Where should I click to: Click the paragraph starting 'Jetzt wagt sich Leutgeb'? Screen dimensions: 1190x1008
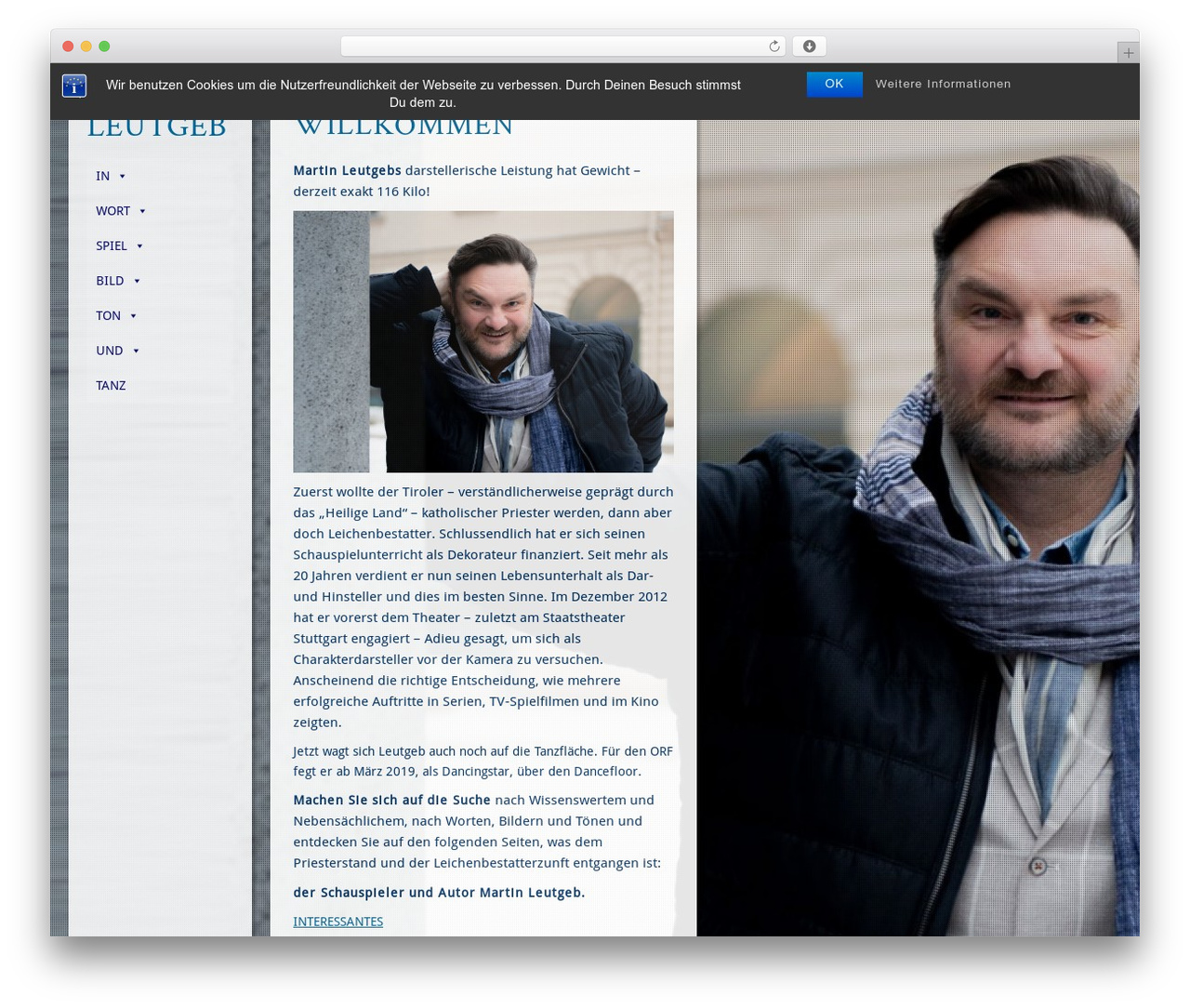(x=483, y=762)
